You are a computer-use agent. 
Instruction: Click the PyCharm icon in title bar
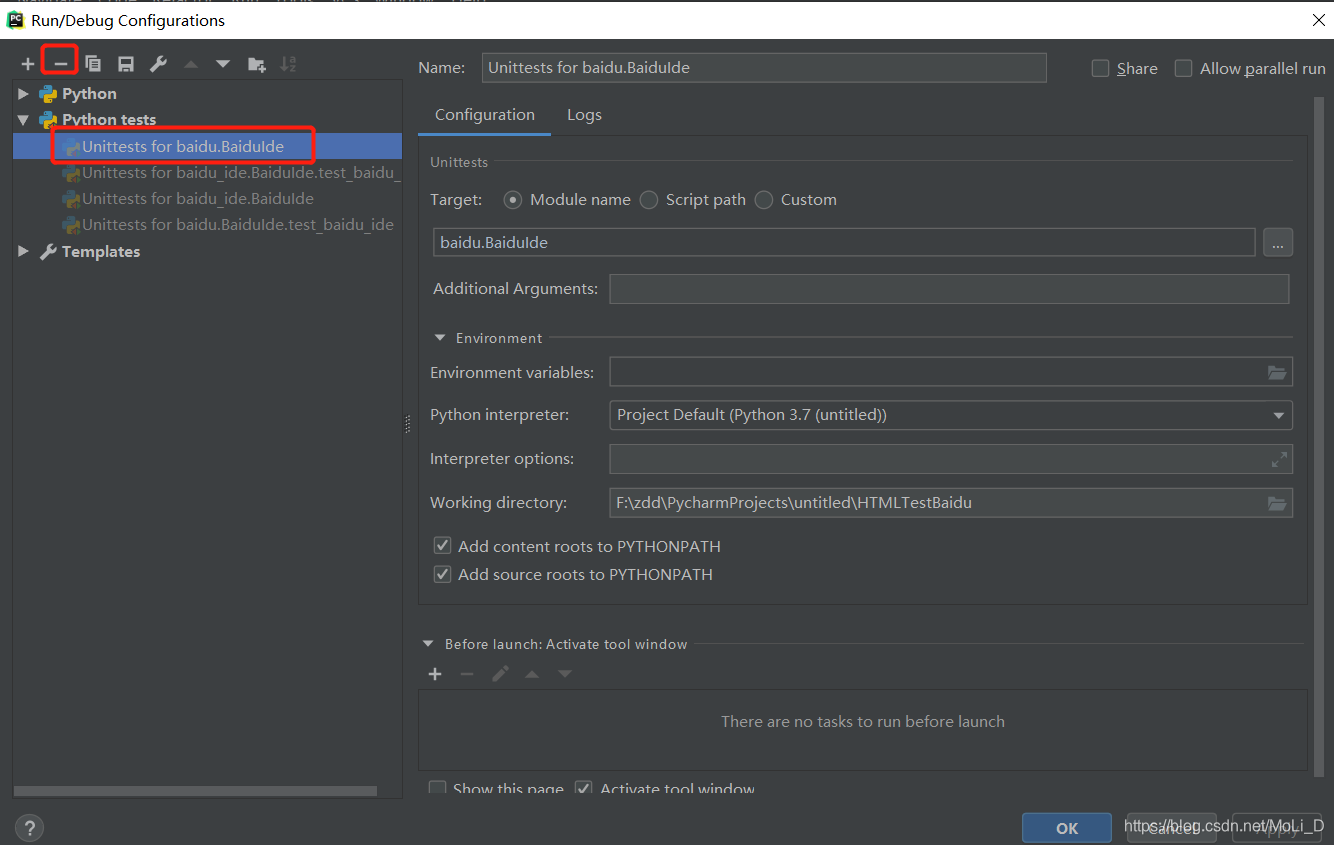[x=16, y=19]
